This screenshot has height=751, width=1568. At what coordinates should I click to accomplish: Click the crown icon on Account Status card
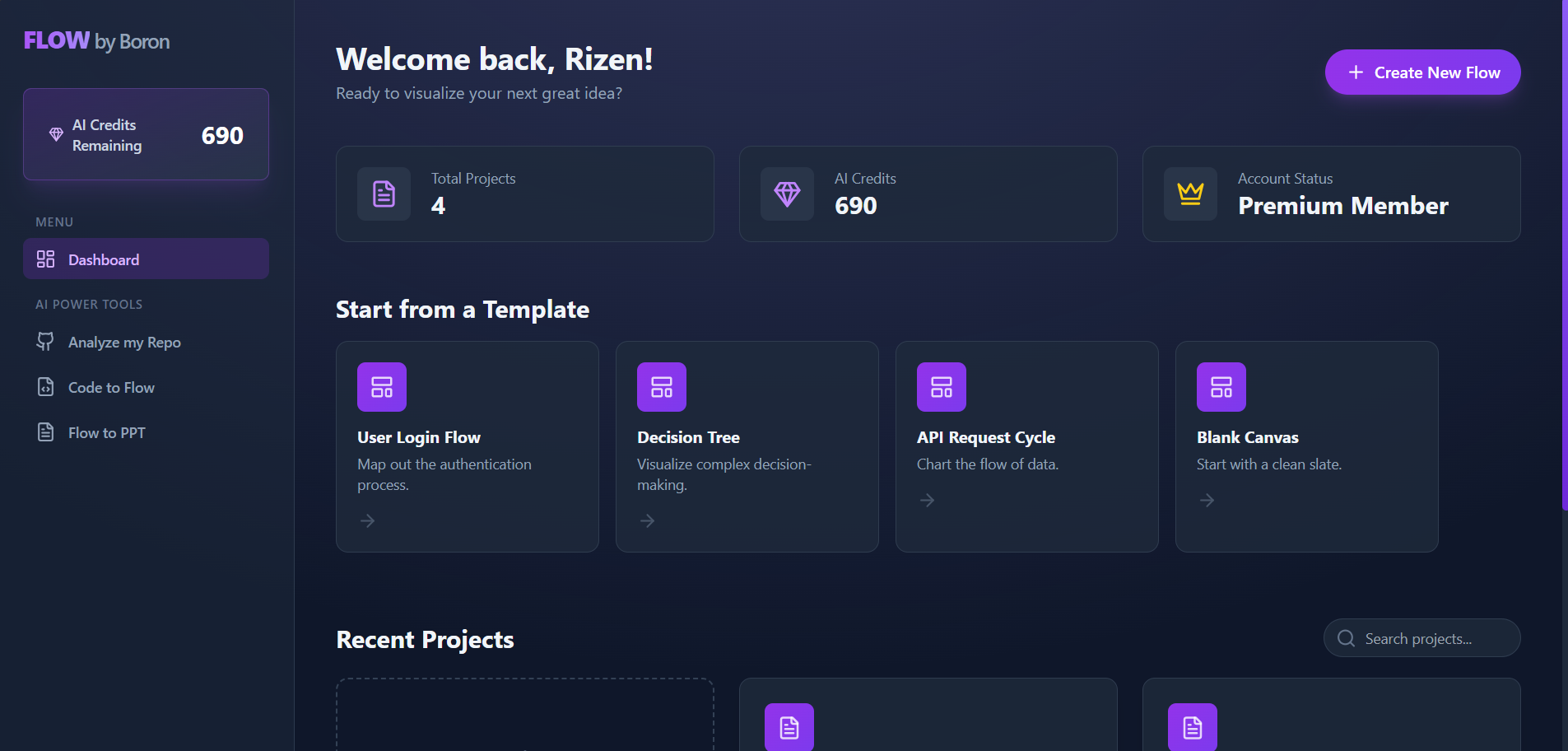pos(1190,194)
